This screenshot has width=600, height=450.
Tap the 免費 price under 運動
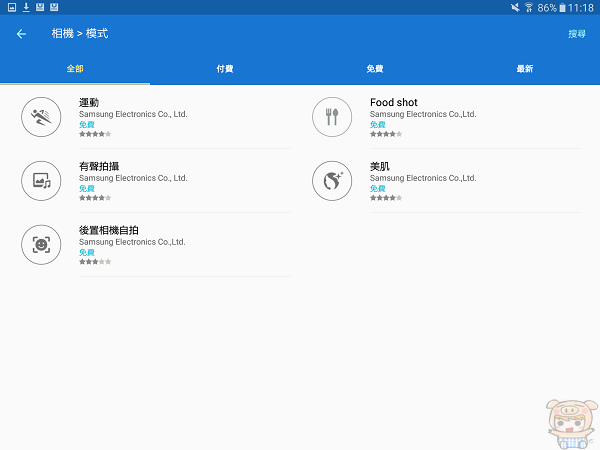(x=87, y=125)
